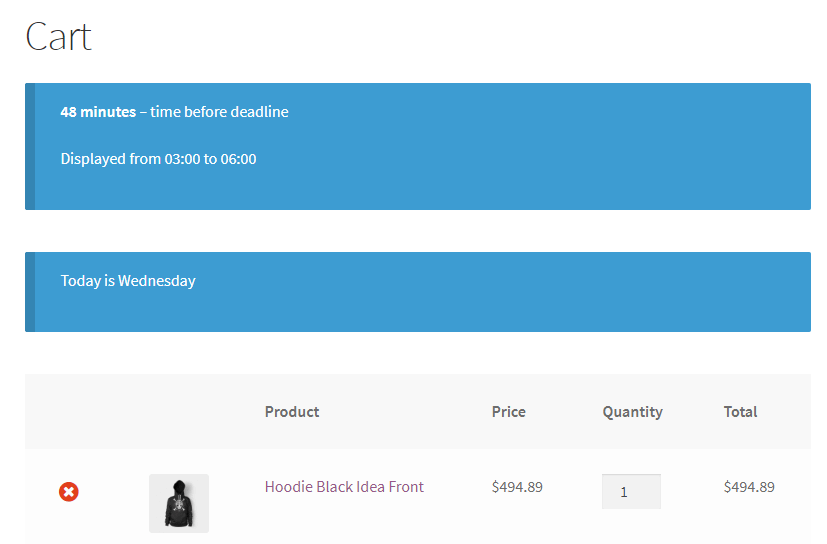
Task: Click the $494.89 value under Price
Action: [x=517, y=487]
